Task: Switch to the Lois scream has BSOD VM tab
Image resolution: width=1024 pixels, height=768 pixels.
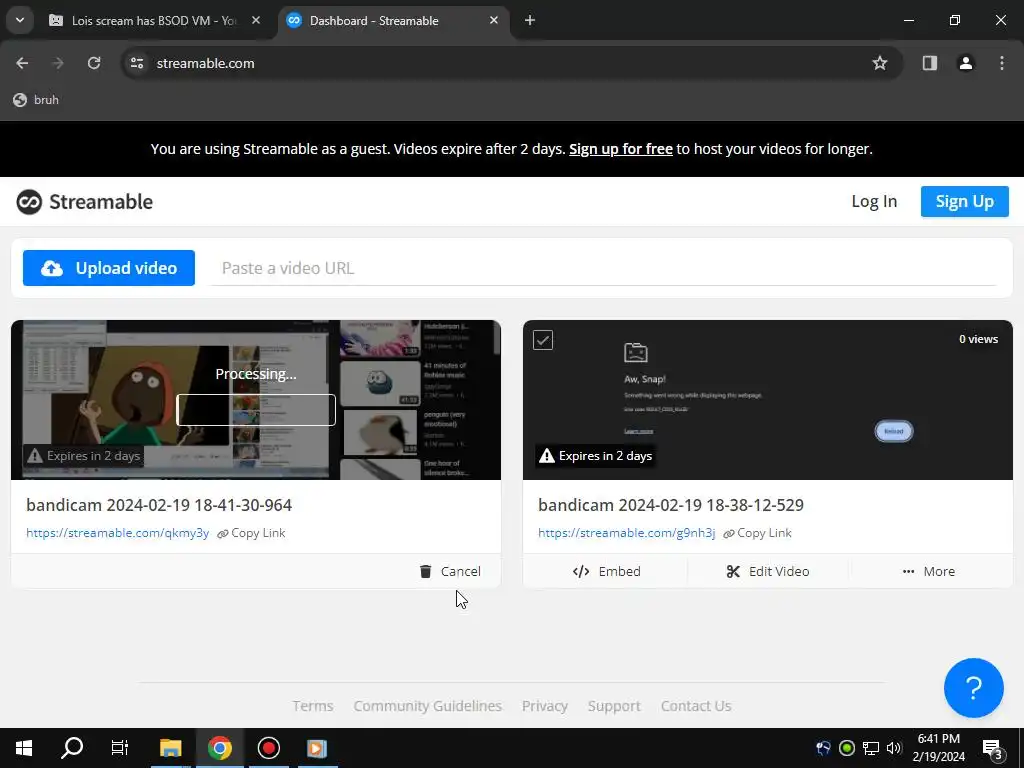Action: pos(154,21)
